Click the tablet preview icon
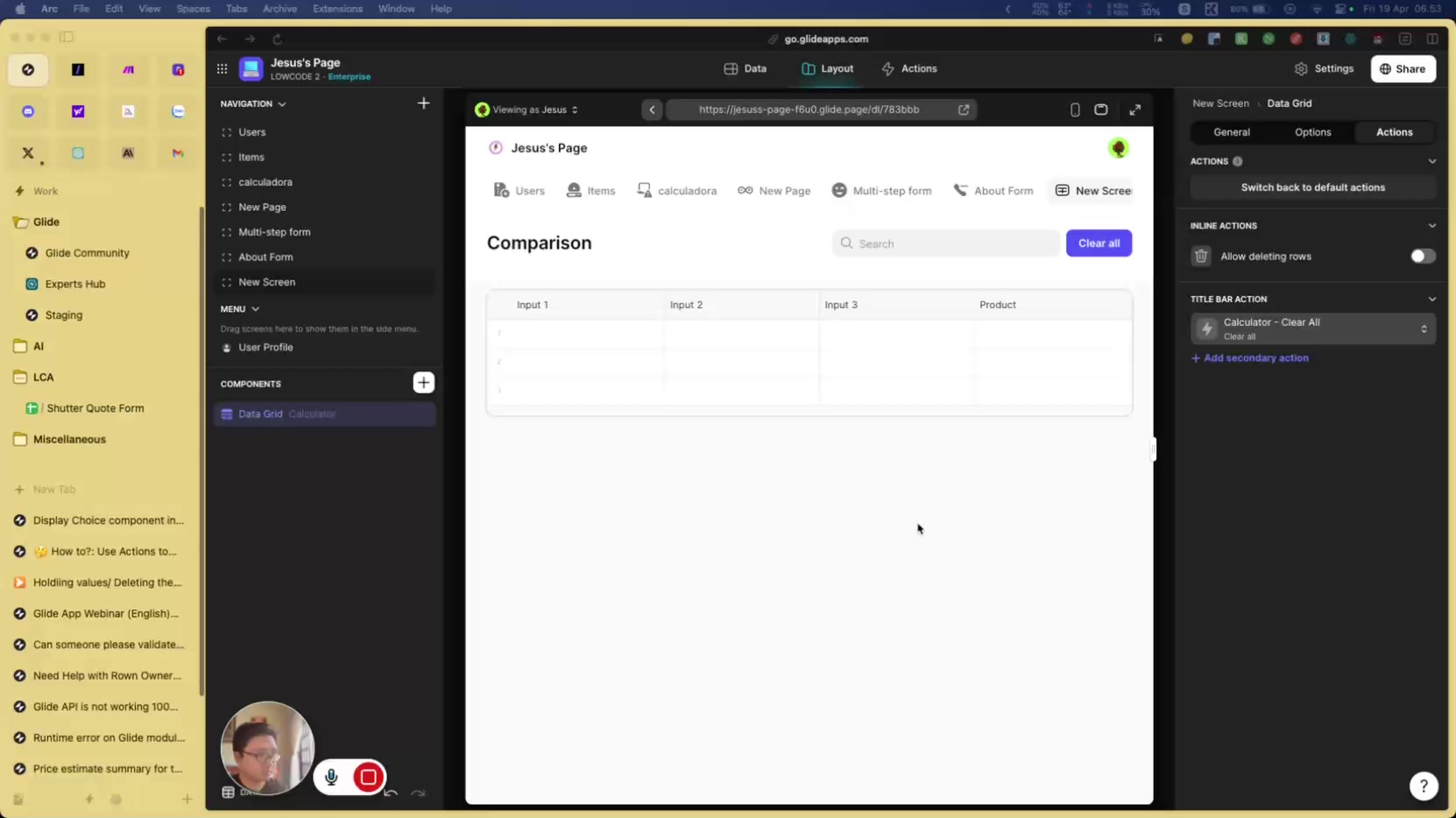 click(1101, 109)
